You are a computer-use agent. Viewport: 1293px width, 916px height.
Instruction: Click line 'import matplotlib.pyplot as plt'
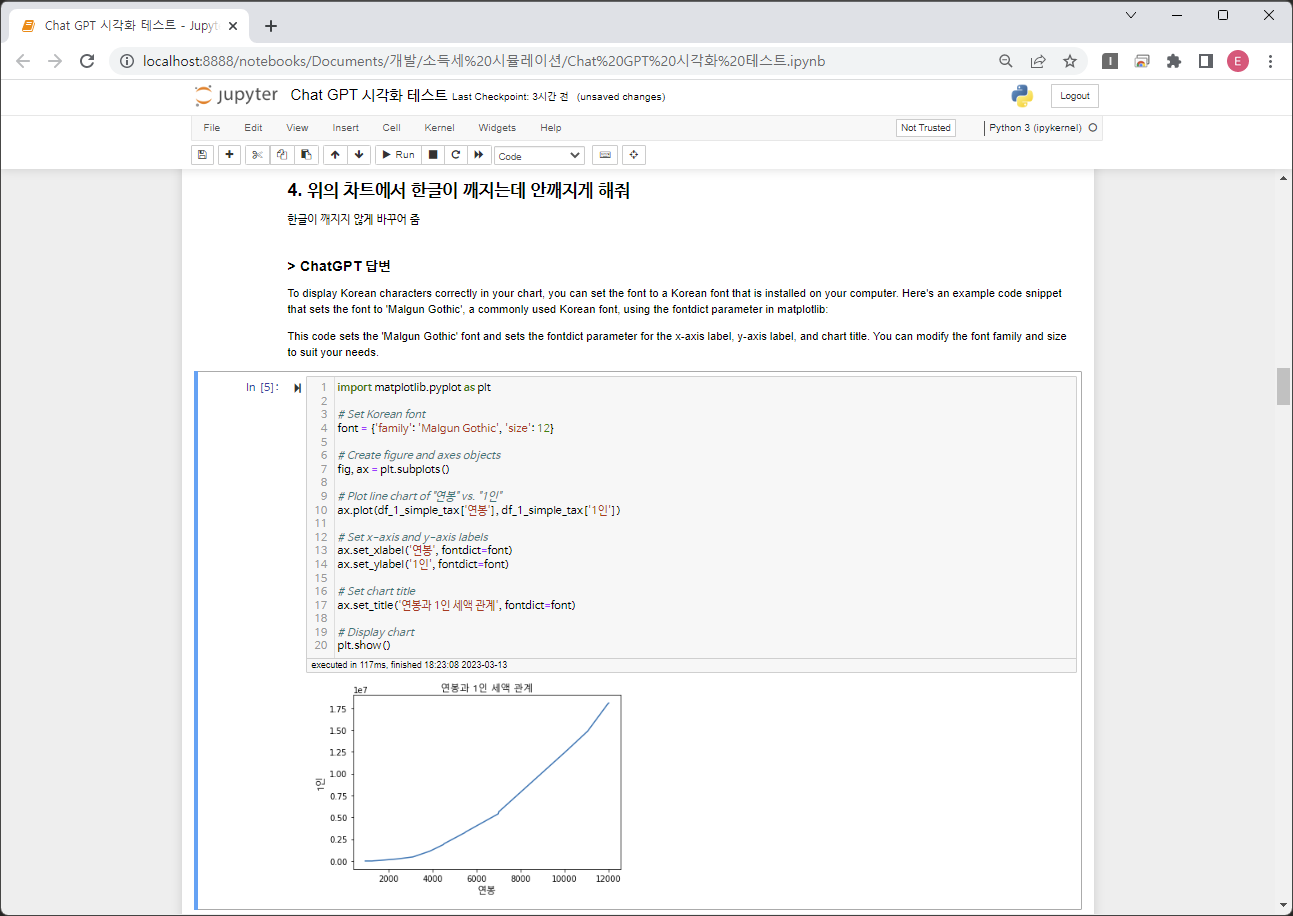point(414,387)
